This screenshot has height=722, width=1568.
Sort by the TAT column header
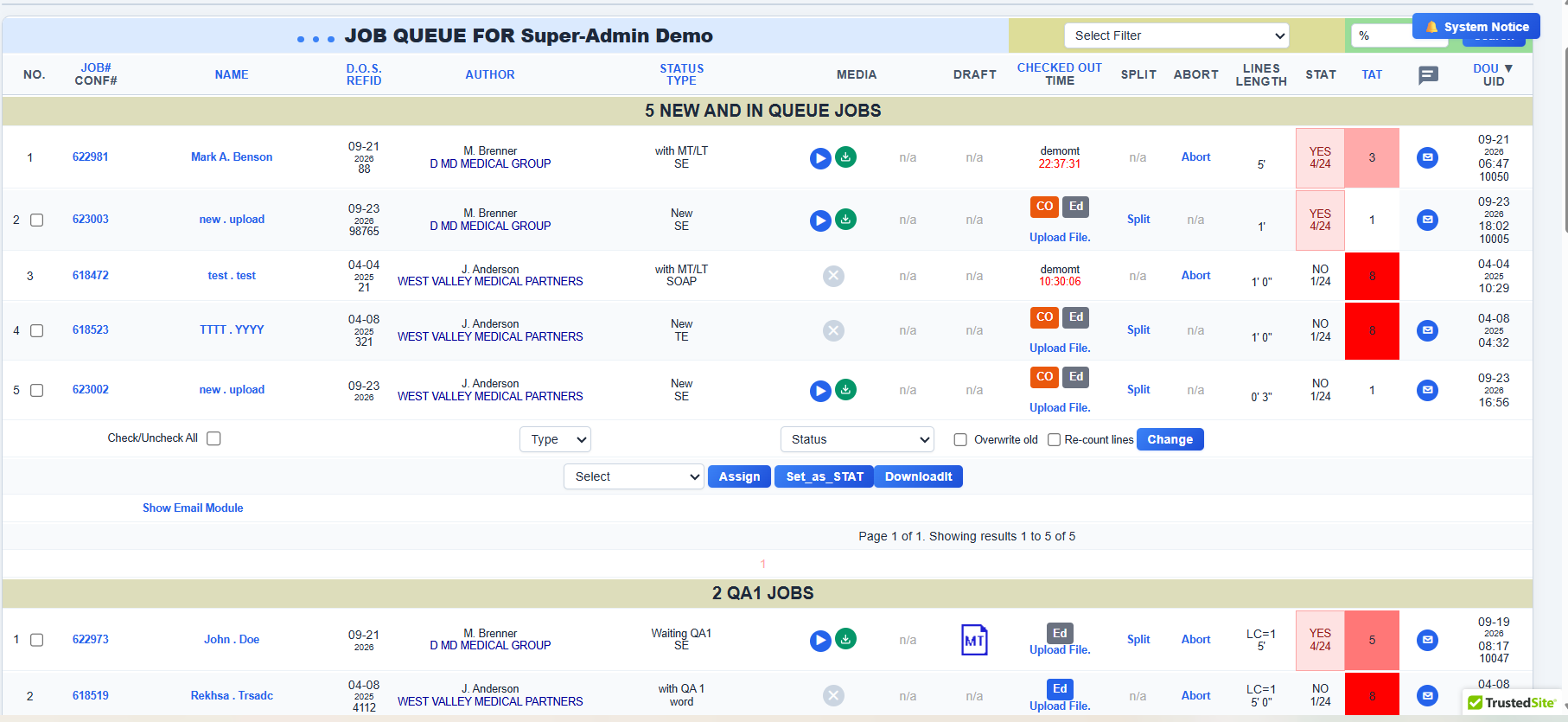[1372, 75]
